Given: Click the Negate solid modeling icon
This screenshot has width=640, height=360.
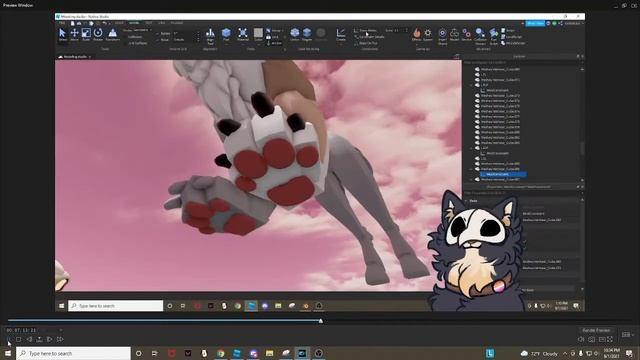Looking at the screenshot, I should point(307,34).
